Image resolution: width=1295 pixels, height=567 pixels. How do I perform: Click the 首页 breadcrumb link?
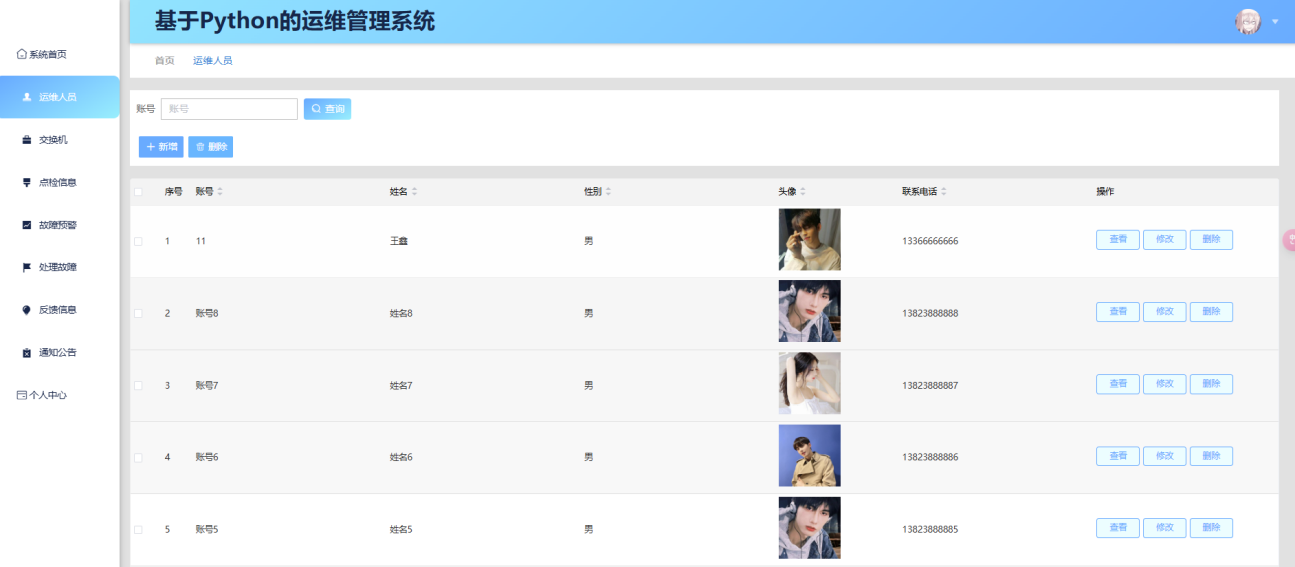[x=164, y=61]
